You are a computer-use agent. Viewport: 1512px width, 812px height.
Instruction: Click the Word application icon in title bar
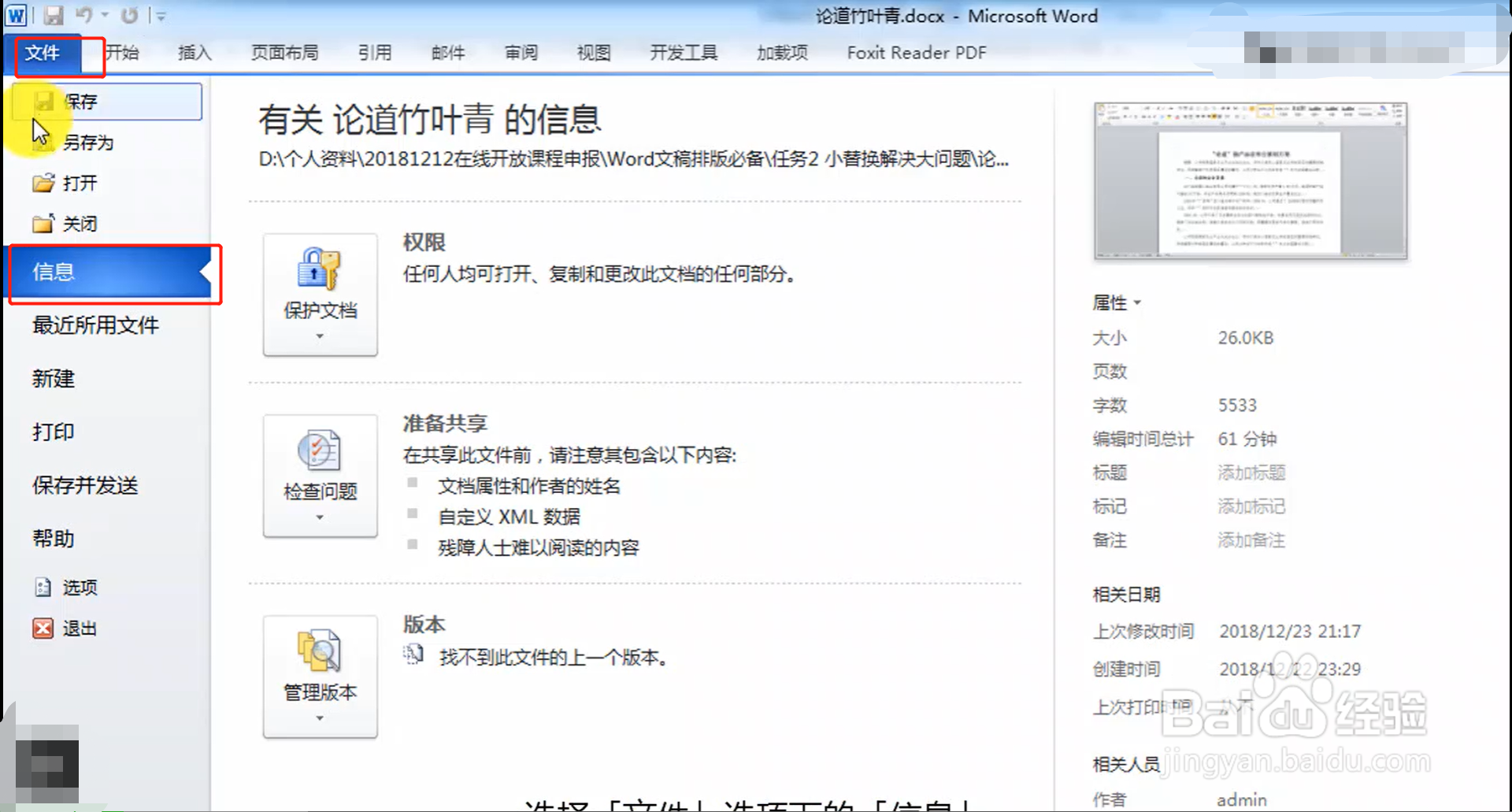16,15
